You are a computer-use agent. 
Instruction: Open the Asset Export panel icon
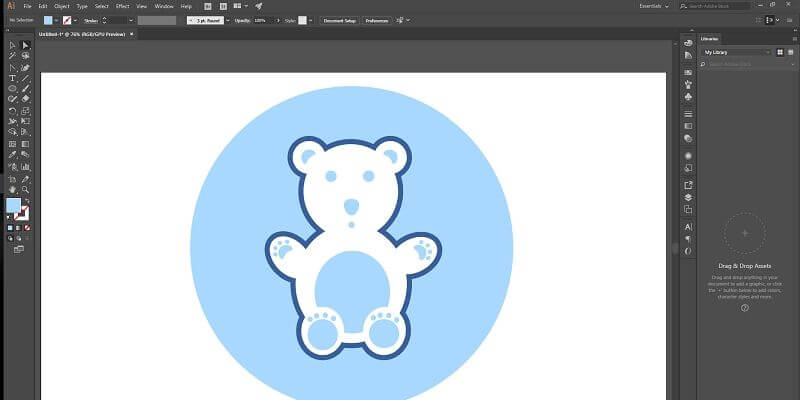688,185
